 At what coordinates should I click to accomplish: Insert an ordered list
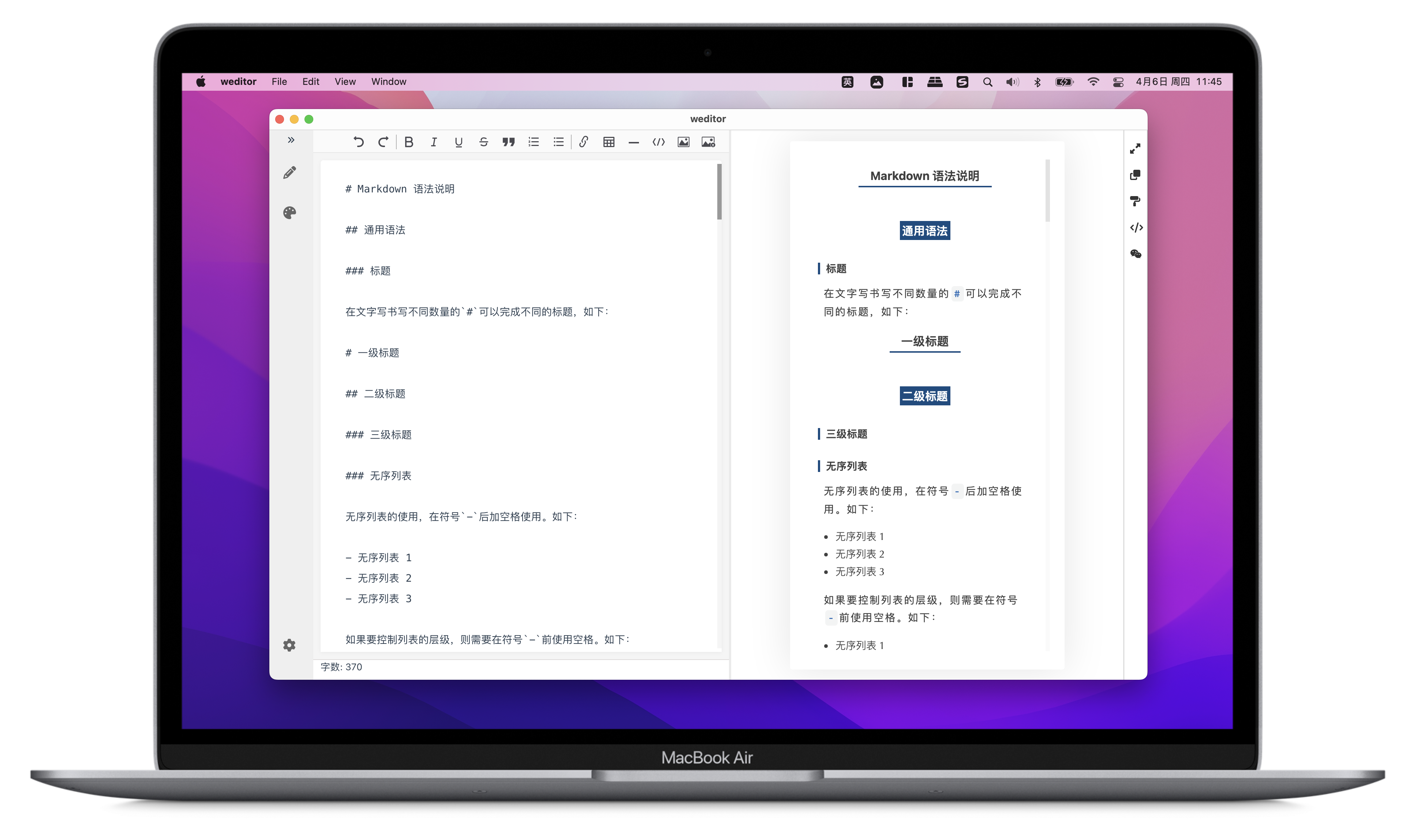coord(534,142)
